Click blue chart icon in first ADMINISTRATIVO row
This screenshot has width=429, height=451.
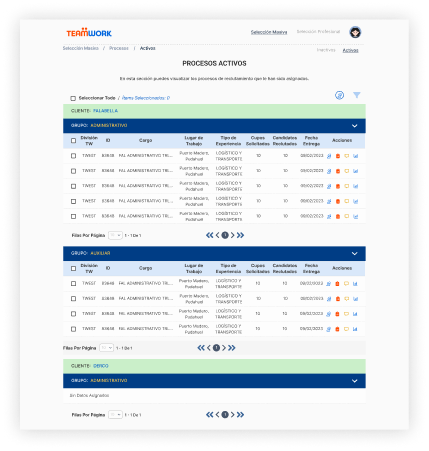coord(355,156)
